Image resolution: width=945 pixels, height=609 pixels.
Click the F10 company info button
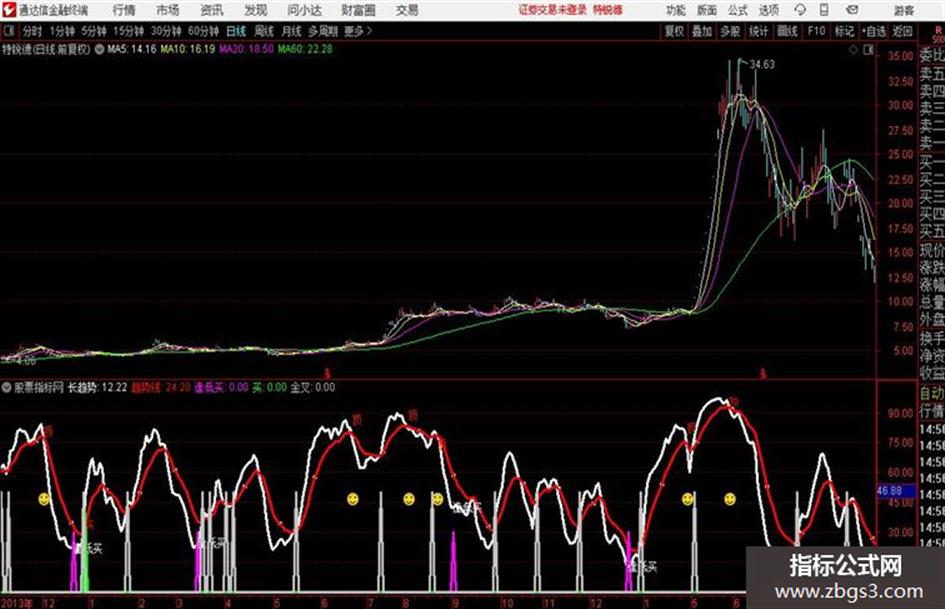[816, 31]
